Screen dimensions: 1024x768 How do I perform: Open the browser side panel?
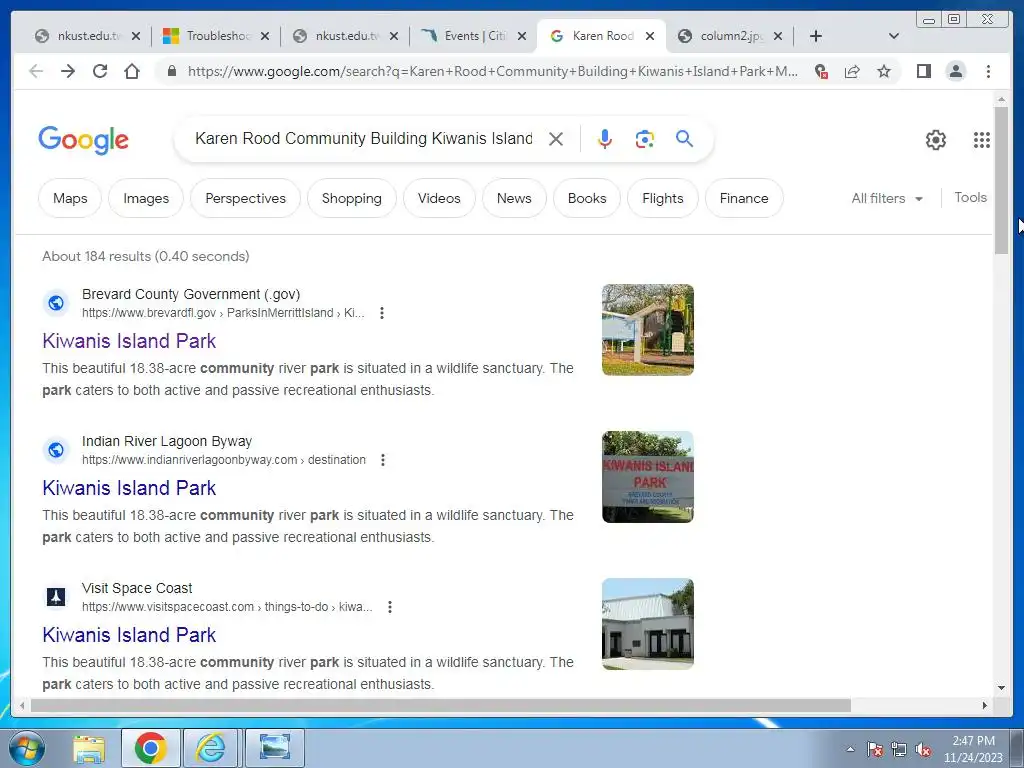[923, 71]
